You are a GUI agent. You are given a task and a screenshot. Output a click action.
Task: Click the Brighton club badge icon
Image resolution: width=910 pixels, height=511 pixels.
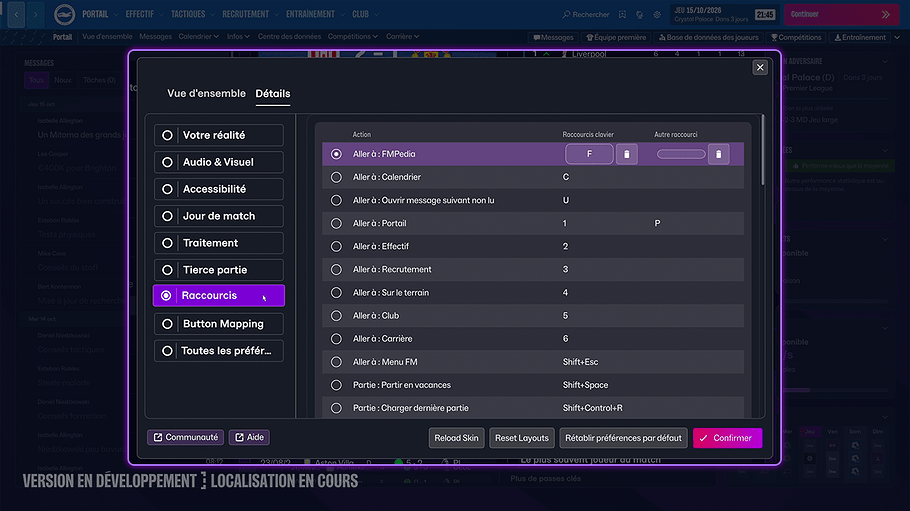[64, 15]
